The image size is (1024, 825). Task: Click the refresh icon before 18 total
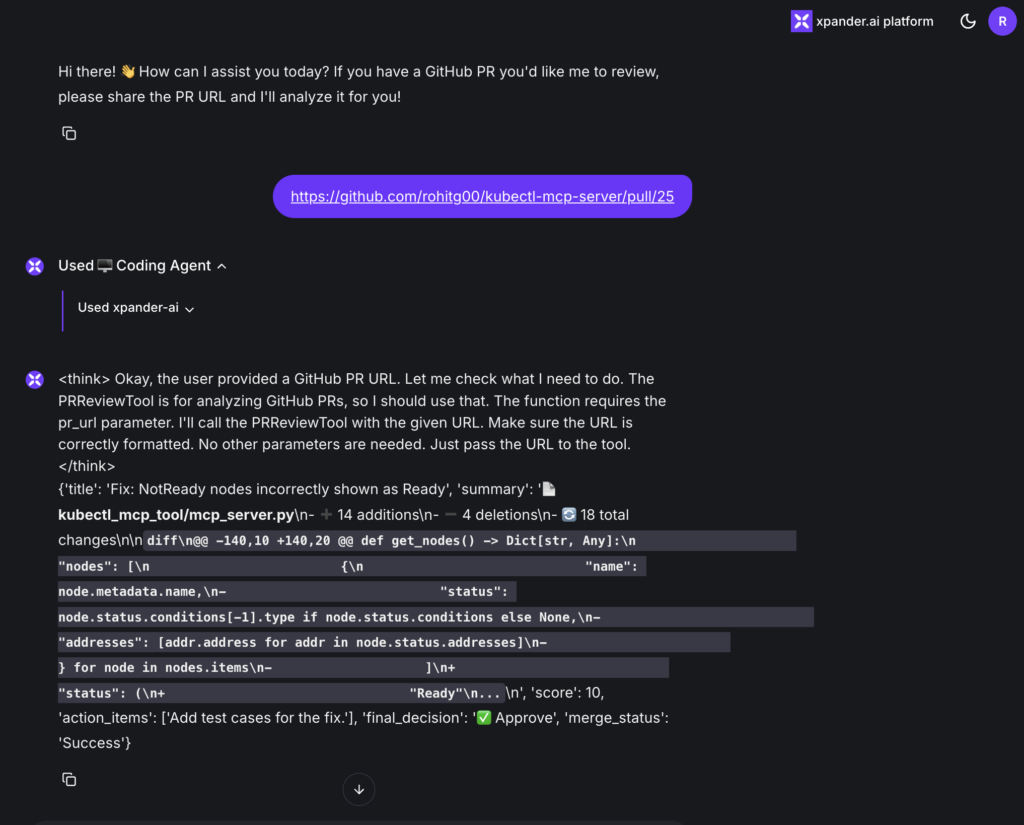(x=569, y=515)
